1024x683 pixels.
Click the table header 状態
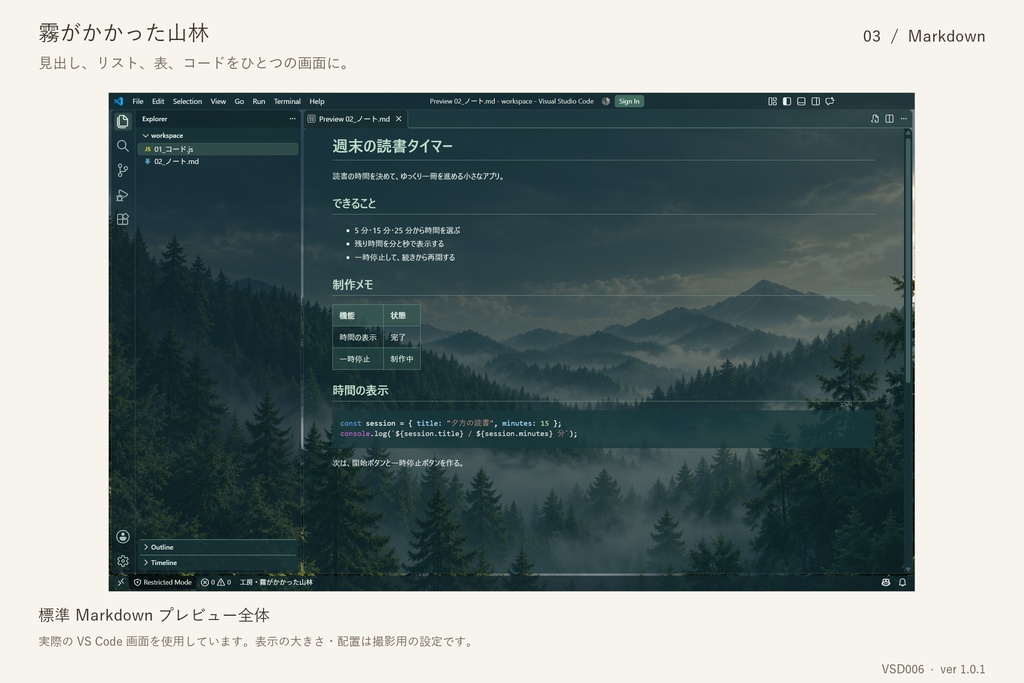(402, 315)
